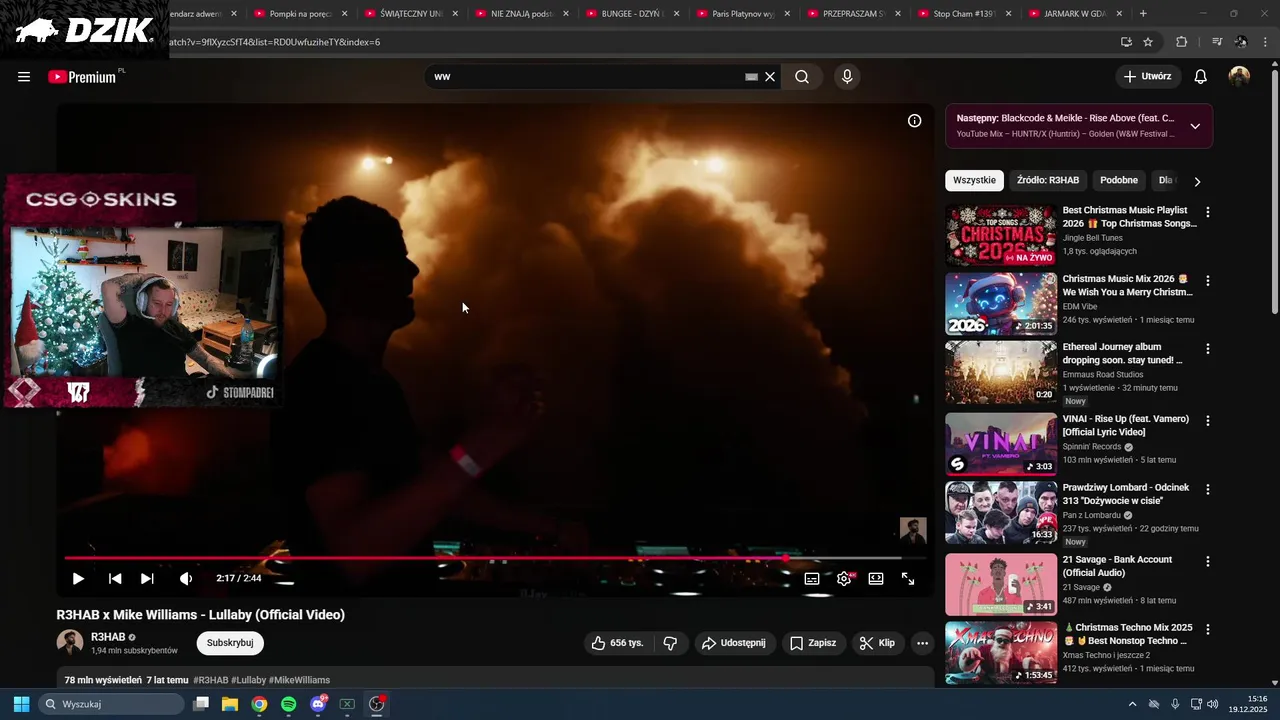The height and width of the screenshot is (720, 1280).
Task: Open a new browser tab
Action: 1143,14
